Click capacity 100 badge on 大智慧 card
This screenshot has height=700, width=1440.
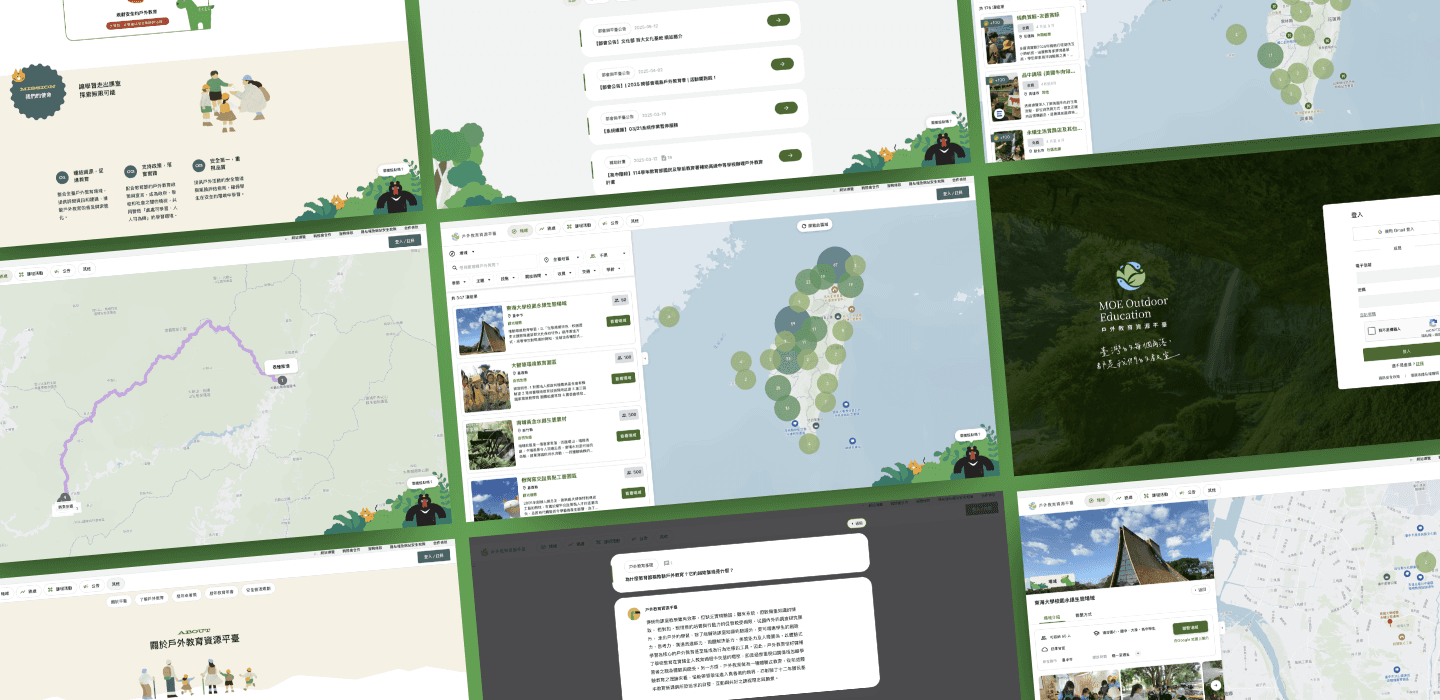(x=626, y=357)
